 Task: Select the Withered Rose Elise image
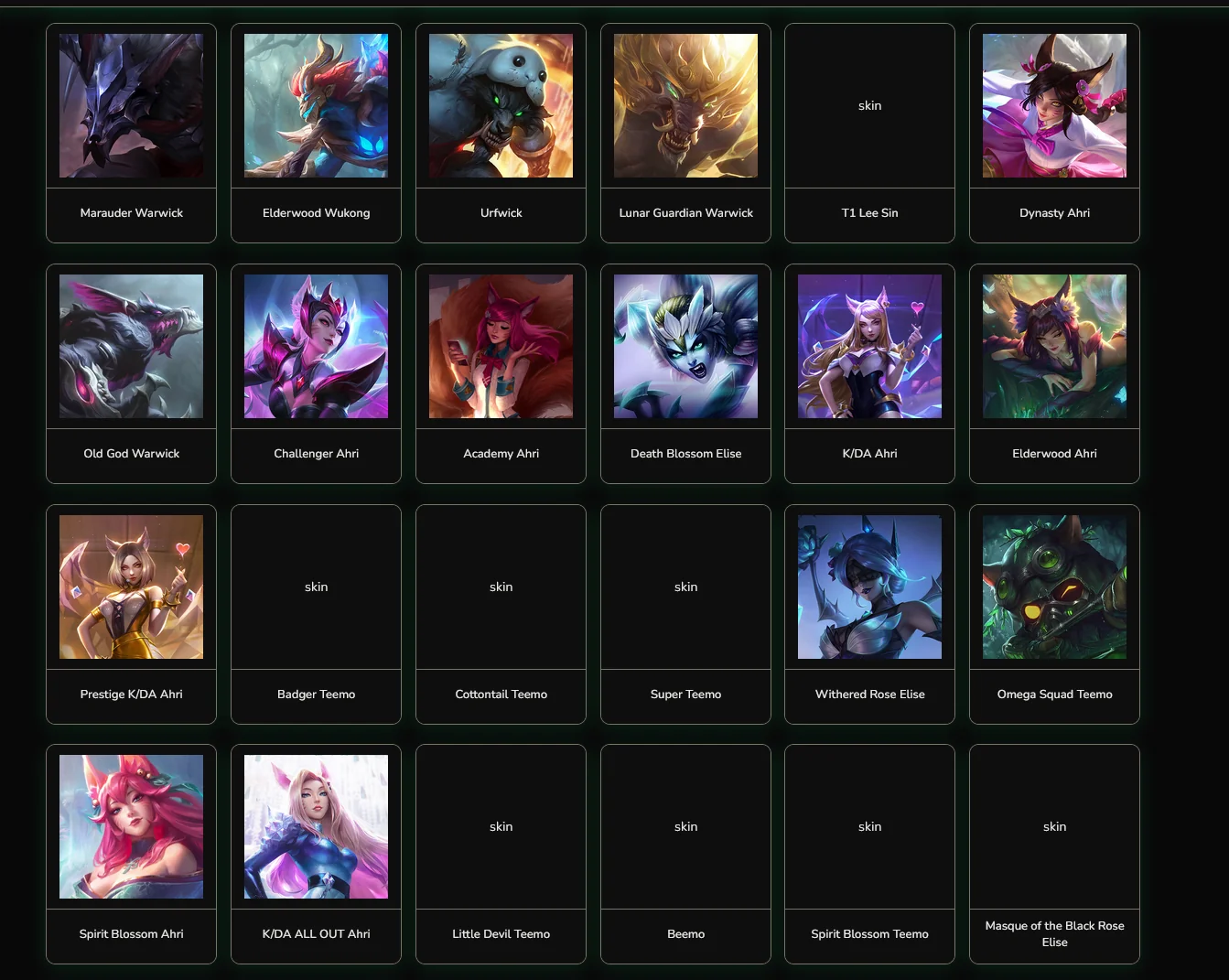click(x=869, y=587)
